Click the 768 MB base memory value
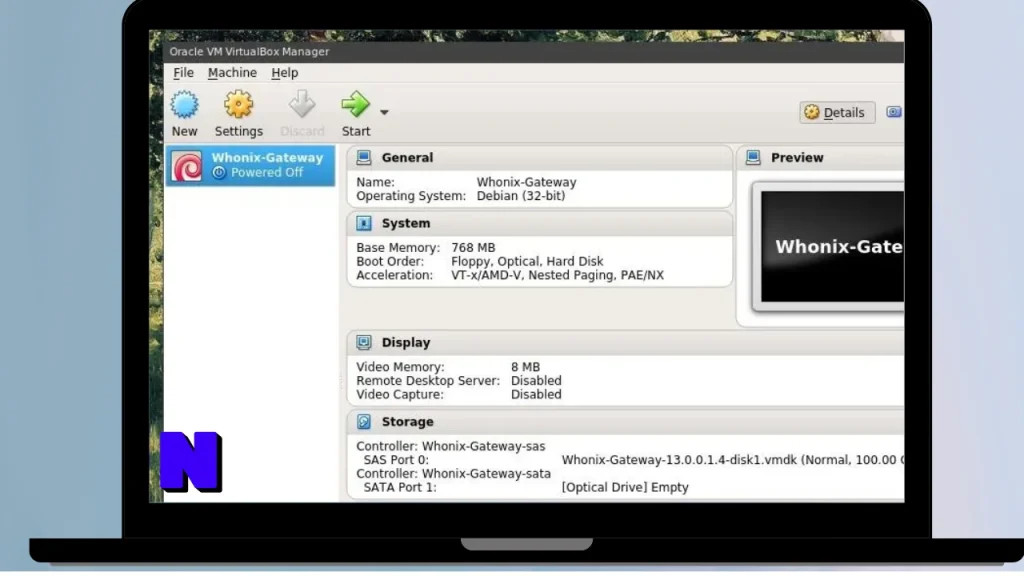This screenshot has height=576, width=1024. click(473, 248)
